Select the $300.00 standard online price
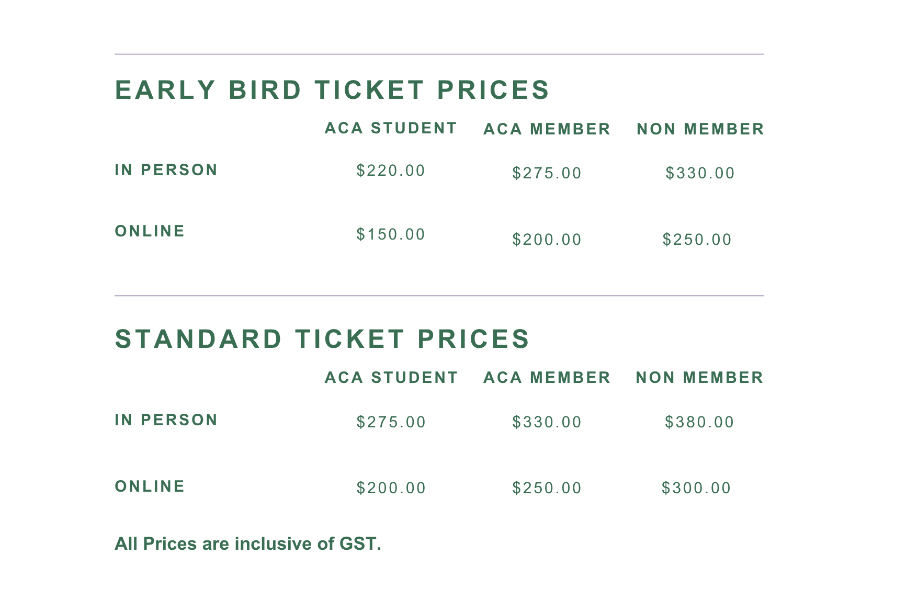 click(x=697, y=489)
